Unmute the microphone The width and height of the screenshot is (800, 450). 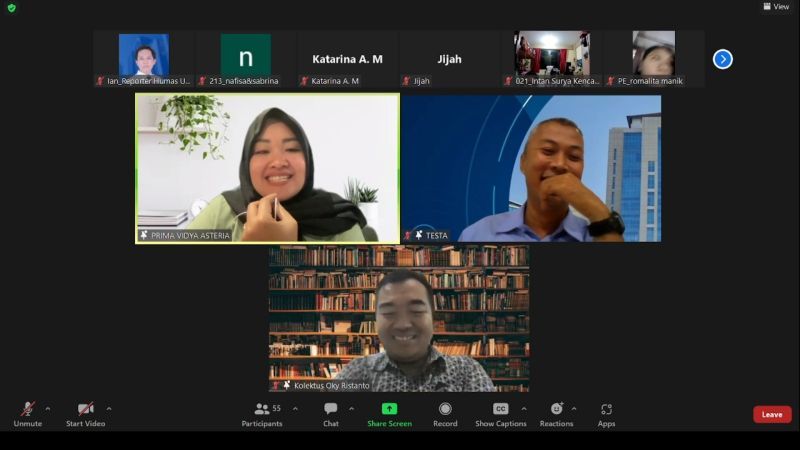pos(27,409)
